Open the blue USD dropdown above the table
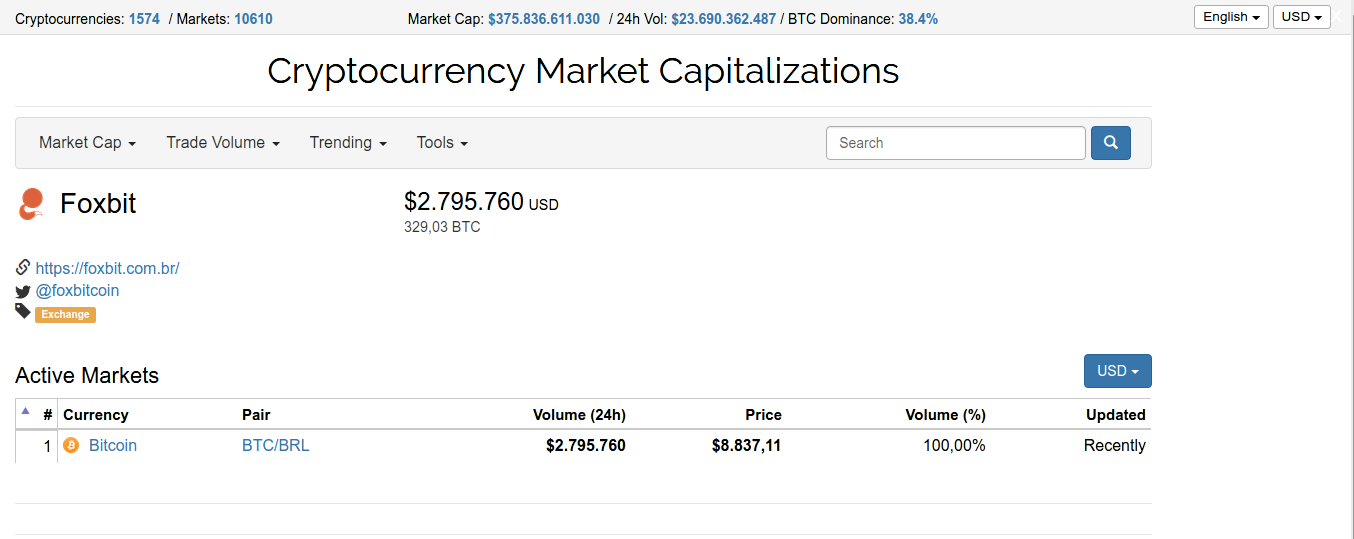The image size is (1354, 539). 1118,371
